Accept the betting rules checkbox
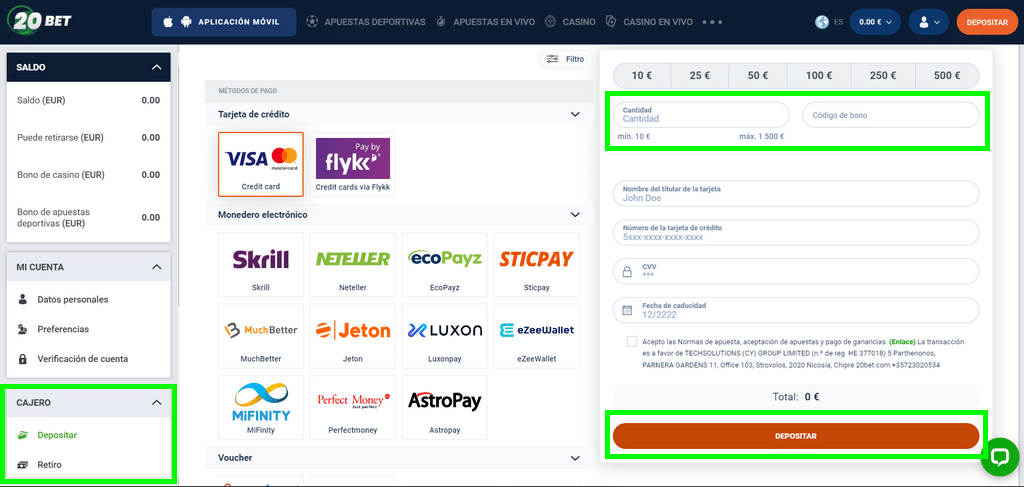1024x487 pixels. 632,342
